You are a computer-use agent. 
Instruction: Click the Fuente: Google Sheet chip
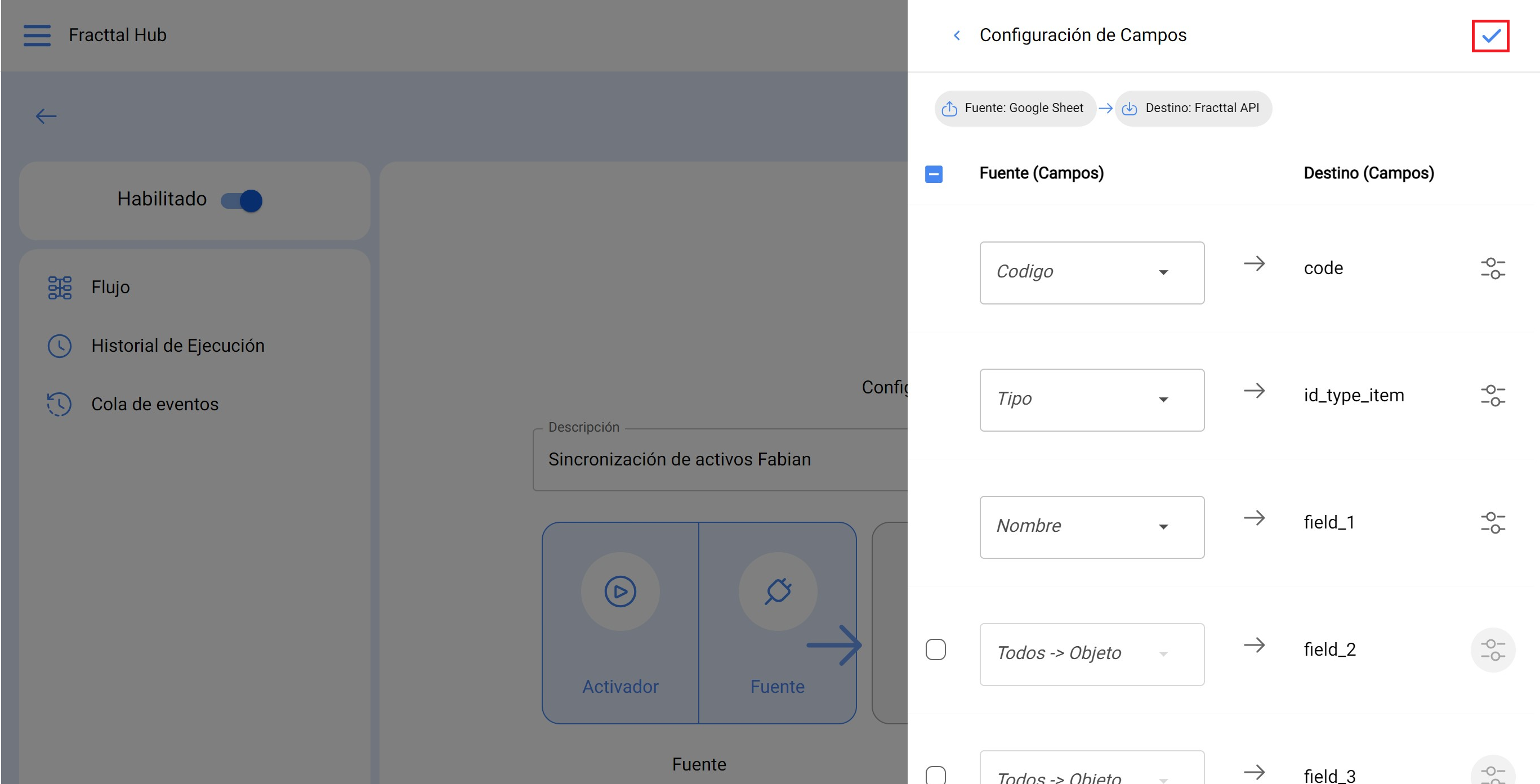[1015, 108]
